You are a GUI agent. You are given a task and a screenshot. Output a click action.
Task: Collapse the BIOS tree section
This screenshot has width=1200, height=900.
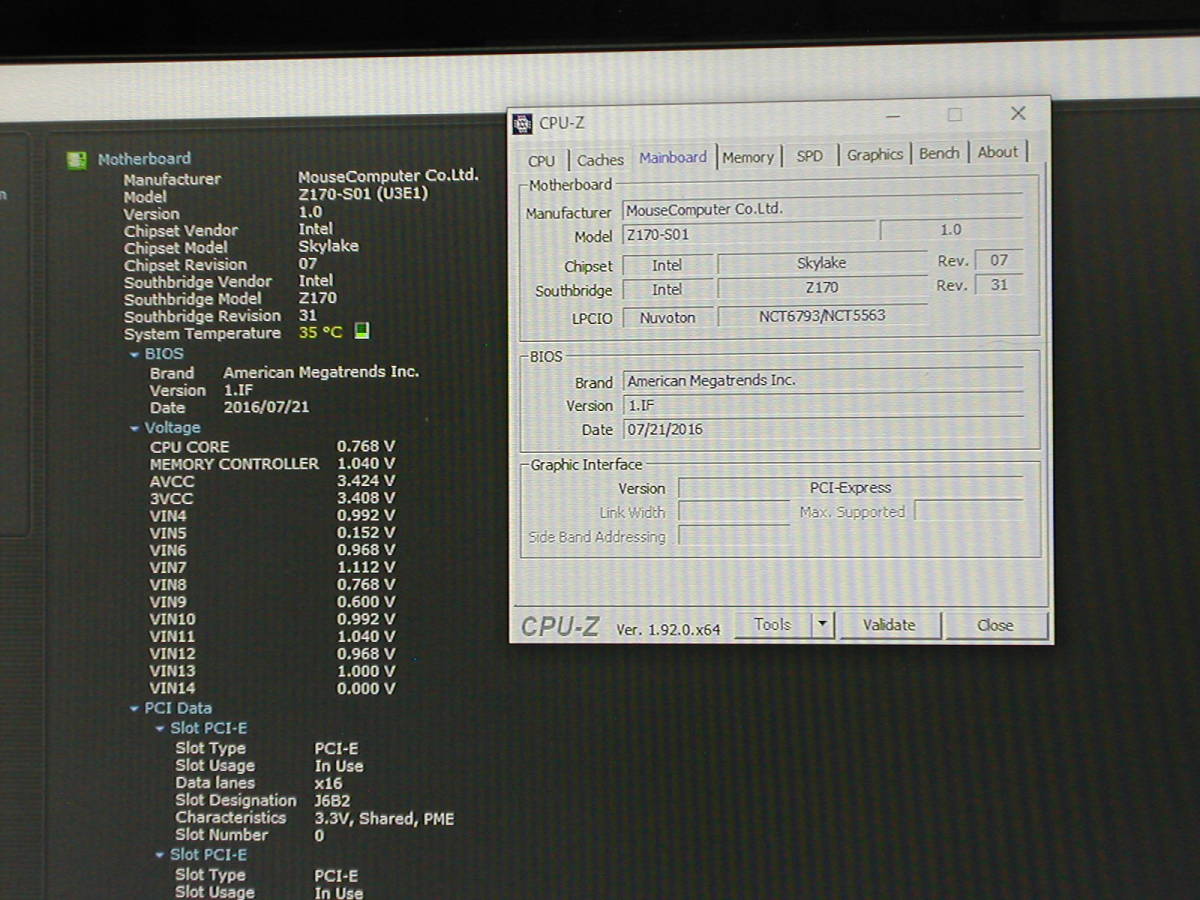click(x=135, y=354)
